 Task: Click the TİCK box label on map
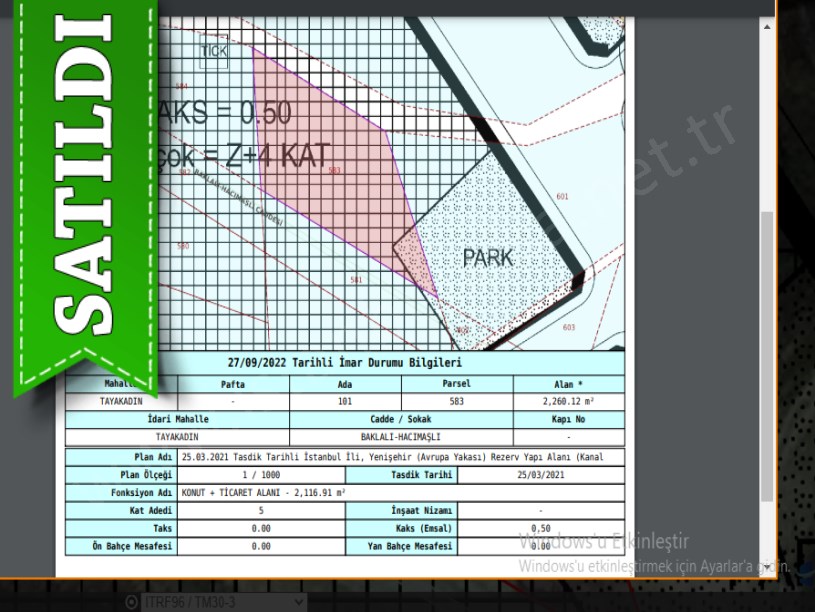click(214, 50)
